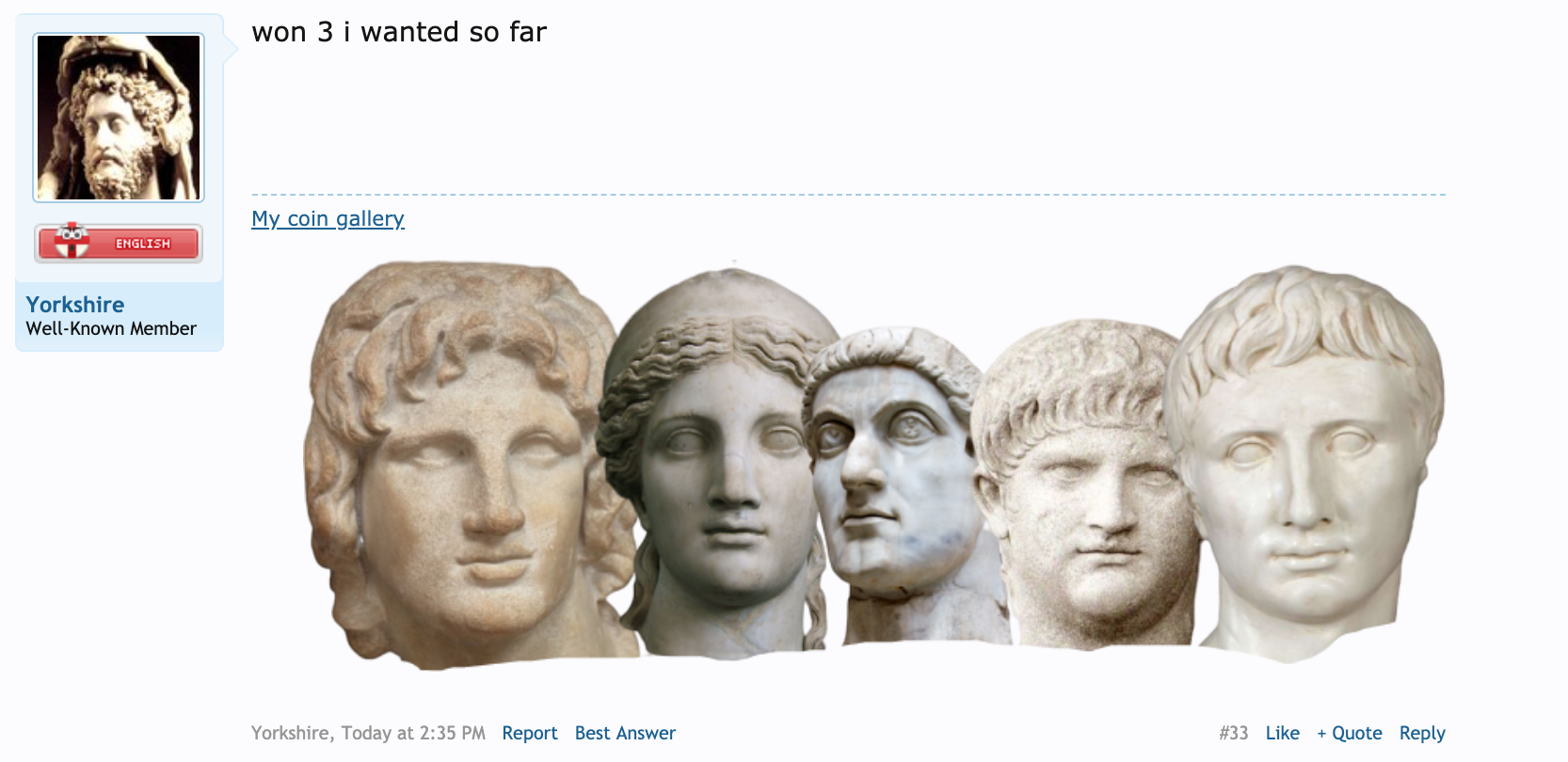Viewport: 1568px width, 762px height.
Task: Reply to Yorkshire's post
Action: (x=1422, y=733)
